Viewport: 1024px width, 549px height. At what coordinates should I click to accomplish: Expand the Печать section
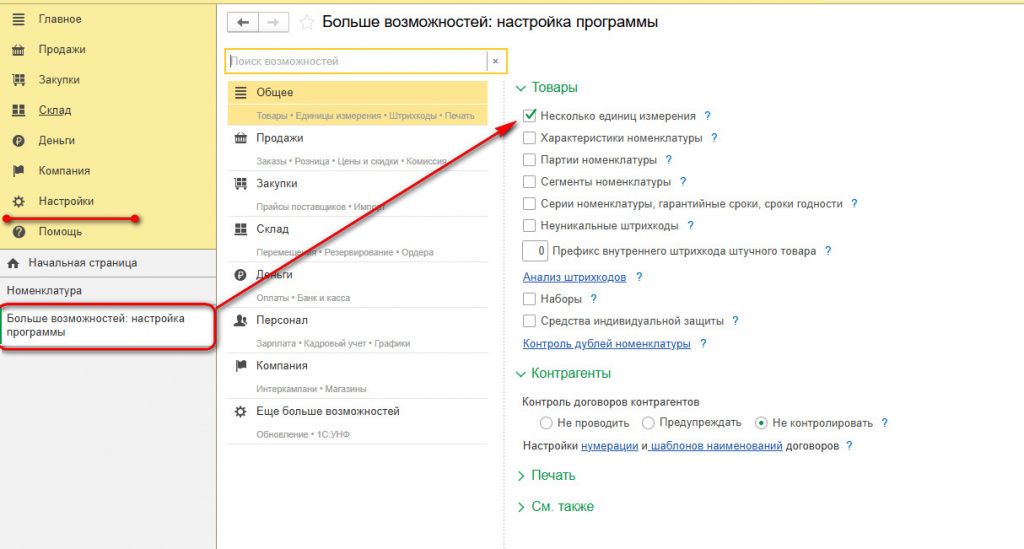click(520, 476)
